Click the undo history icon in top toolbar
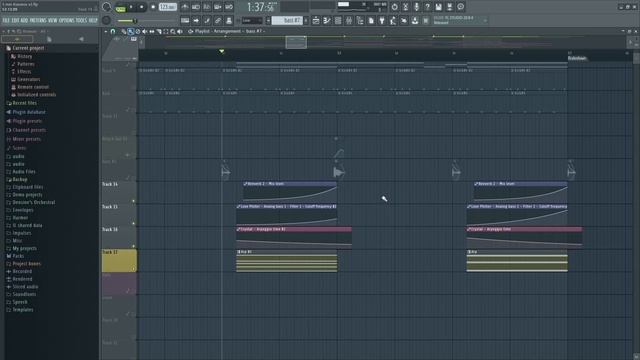Viewport: 640px width, 360px height. click(x=394, y=7)
